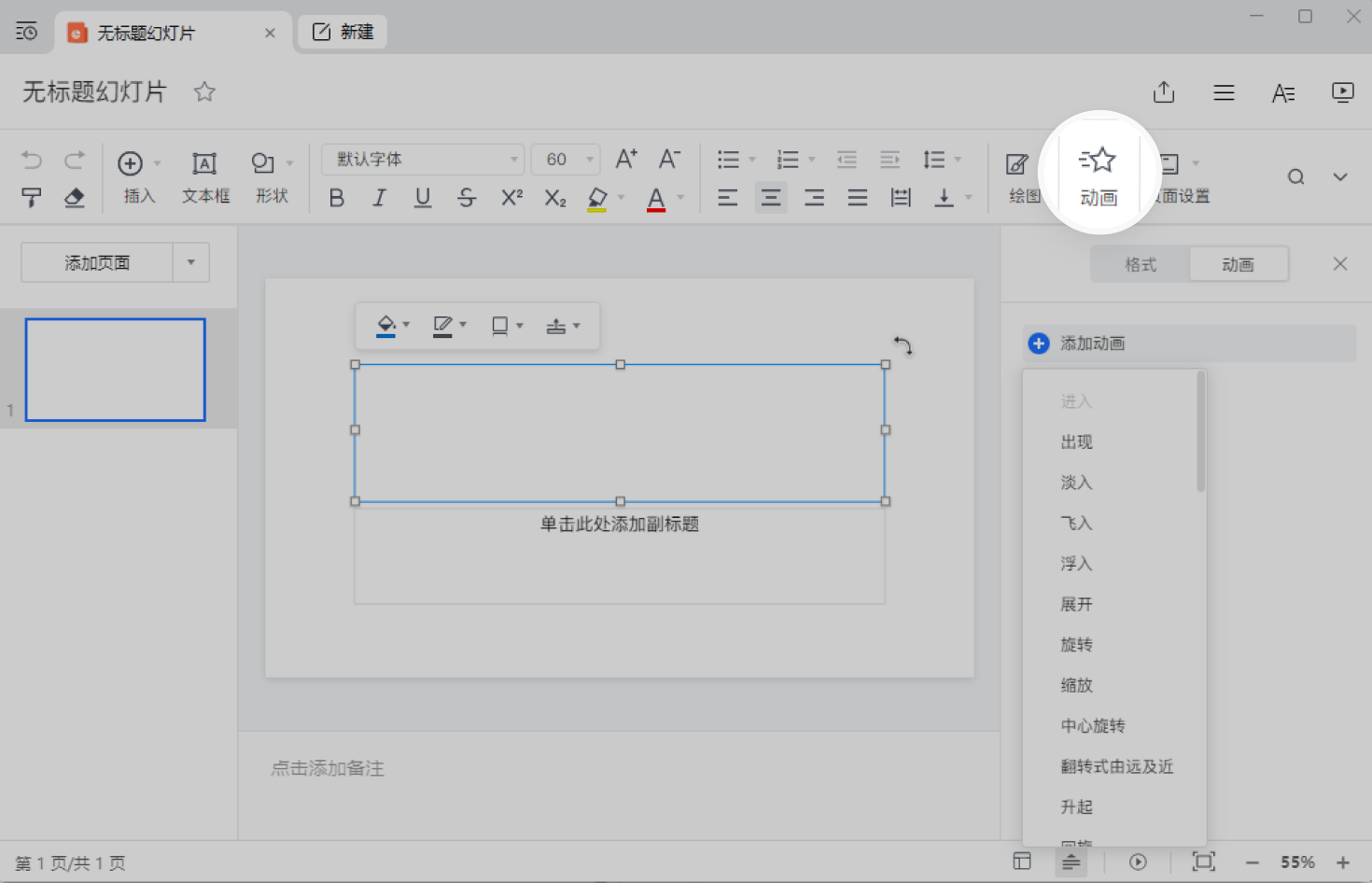1372x883 pixels.
Task: Choose the fade-in (淡入) animation entry
Action: tap(1076, 483)
